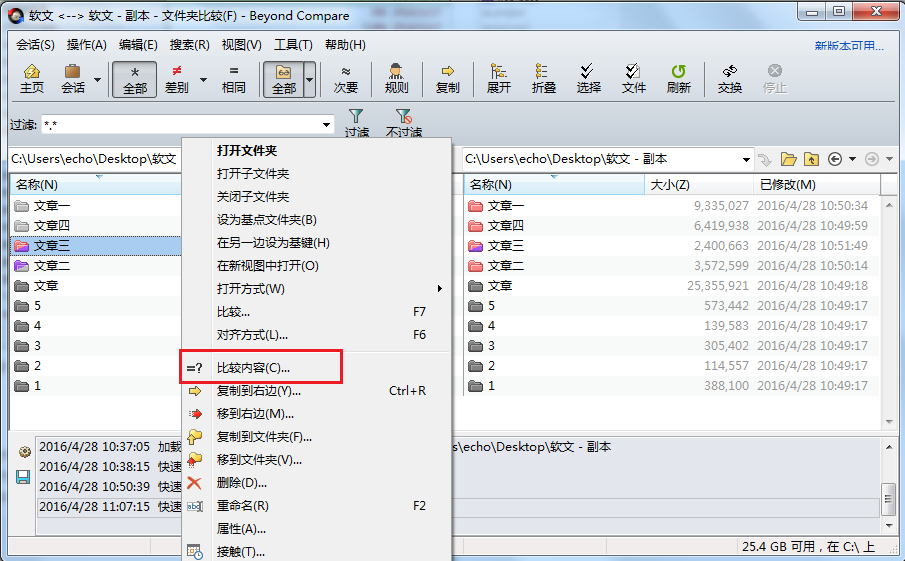Toggle the 全部 asterisk show-all filter

(x=134, y=79)
